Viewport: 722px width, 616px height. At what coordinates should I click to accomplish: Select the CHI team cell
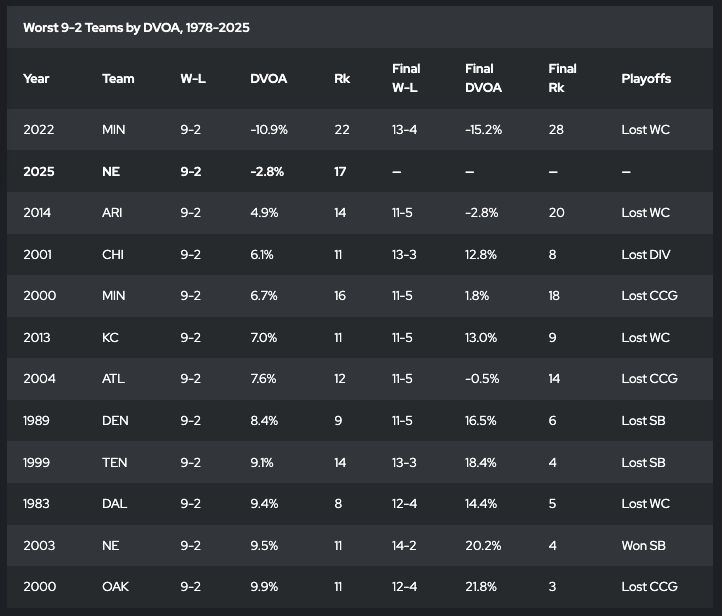(113, 254)
